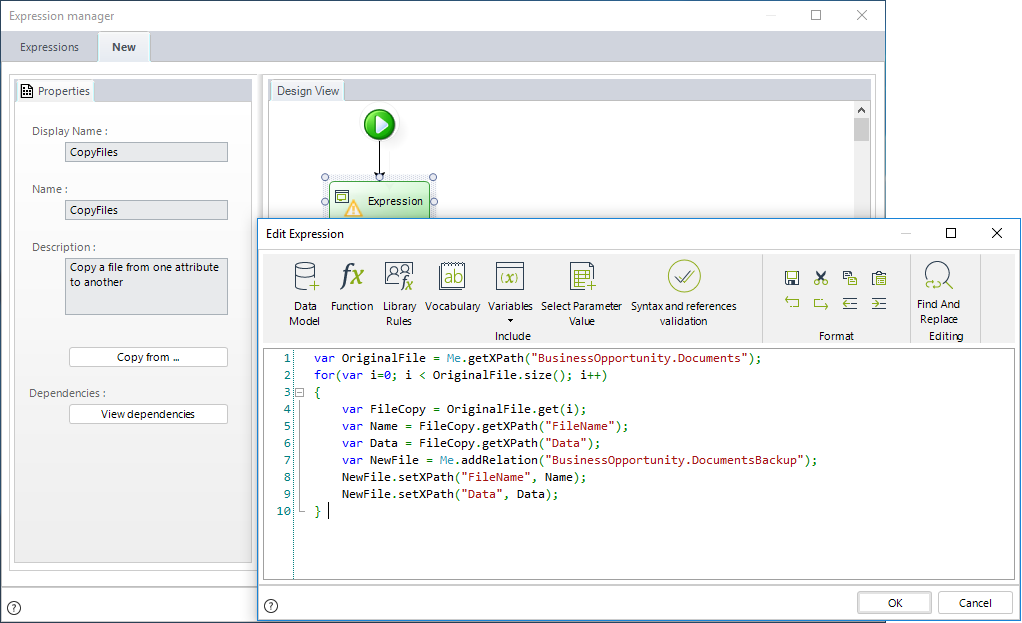1022x623 pixels.
Task: Open Library Rules in Include group
Action: [x=399, y=294]
